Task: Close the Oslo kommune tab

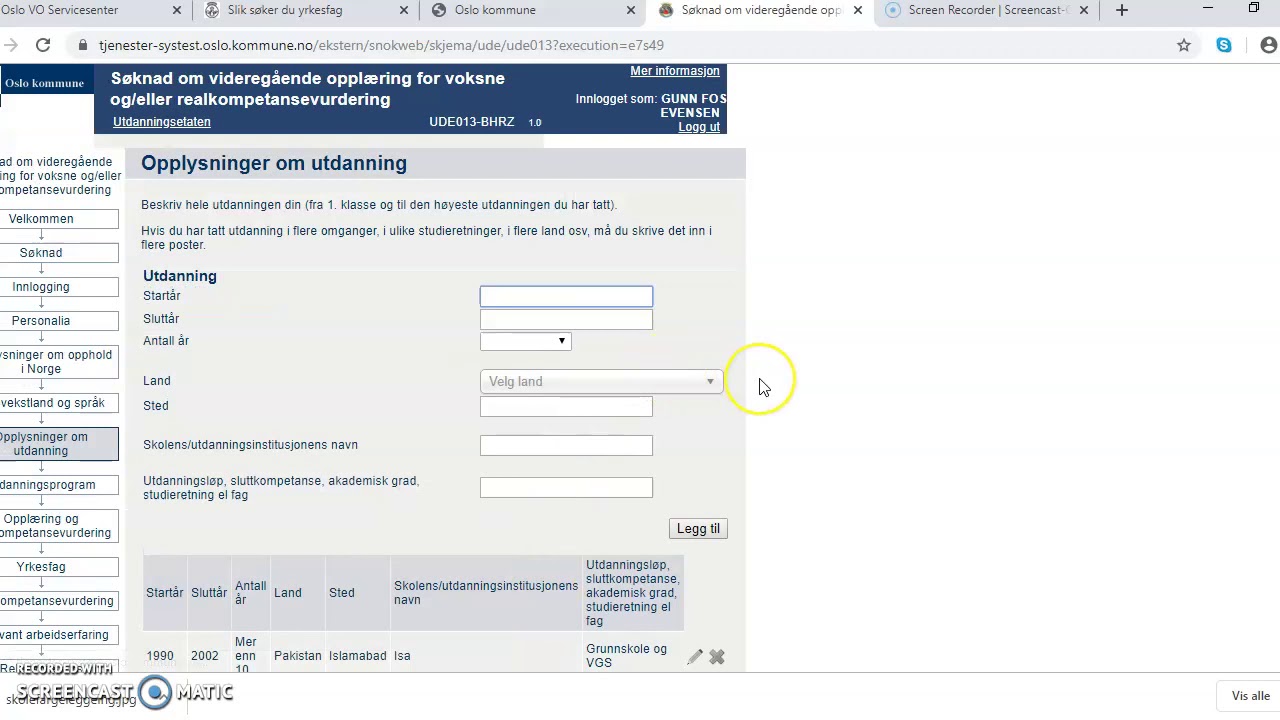Action: click(x=631, y=10)
